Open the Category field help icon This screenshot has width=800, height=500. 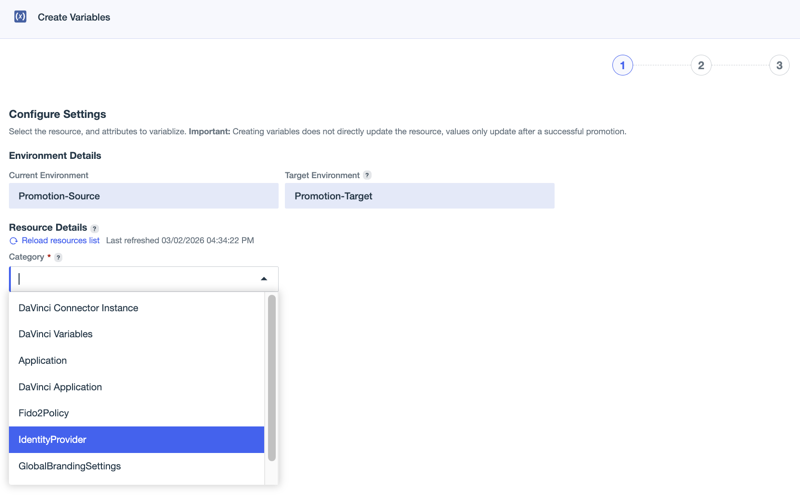pyautogui.click(x=58, y=258)
